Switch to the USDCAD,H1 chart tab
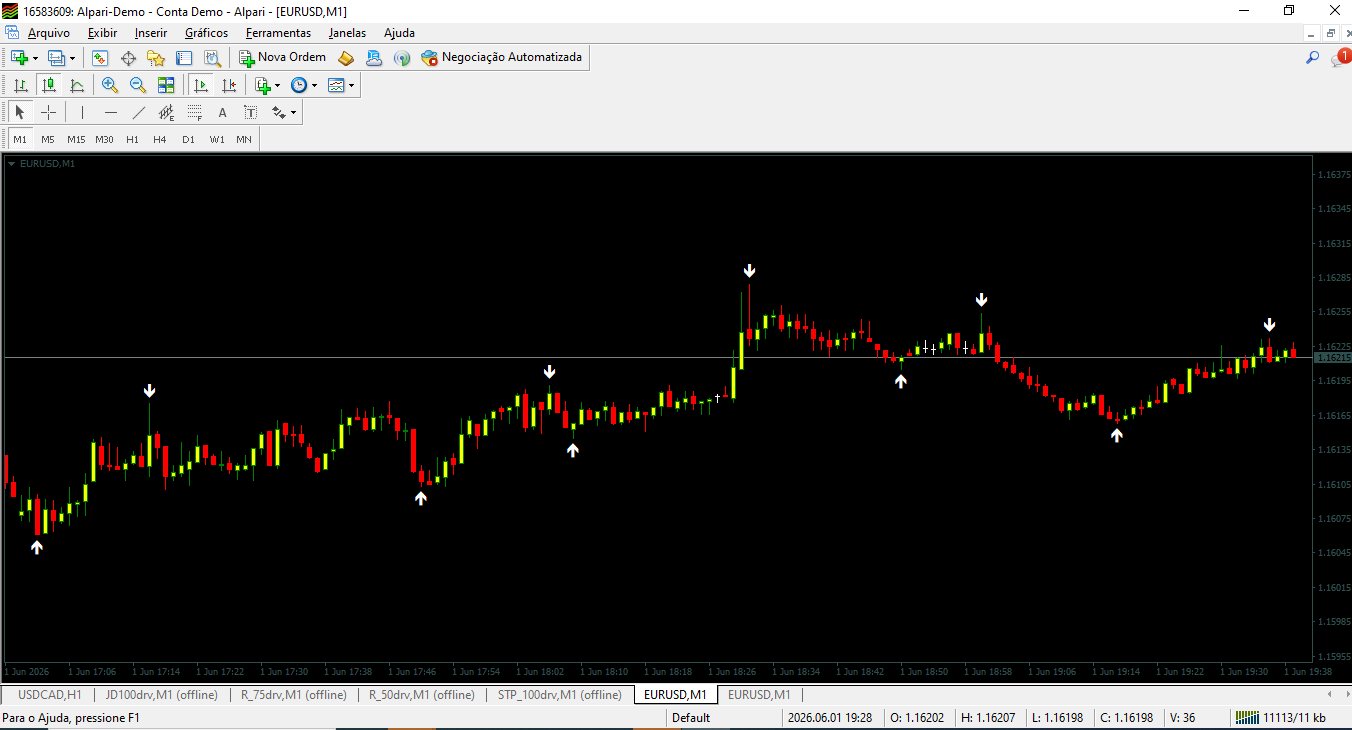Screen dimensions: 1352x730 pyautogui.click(x=50, y=695)
